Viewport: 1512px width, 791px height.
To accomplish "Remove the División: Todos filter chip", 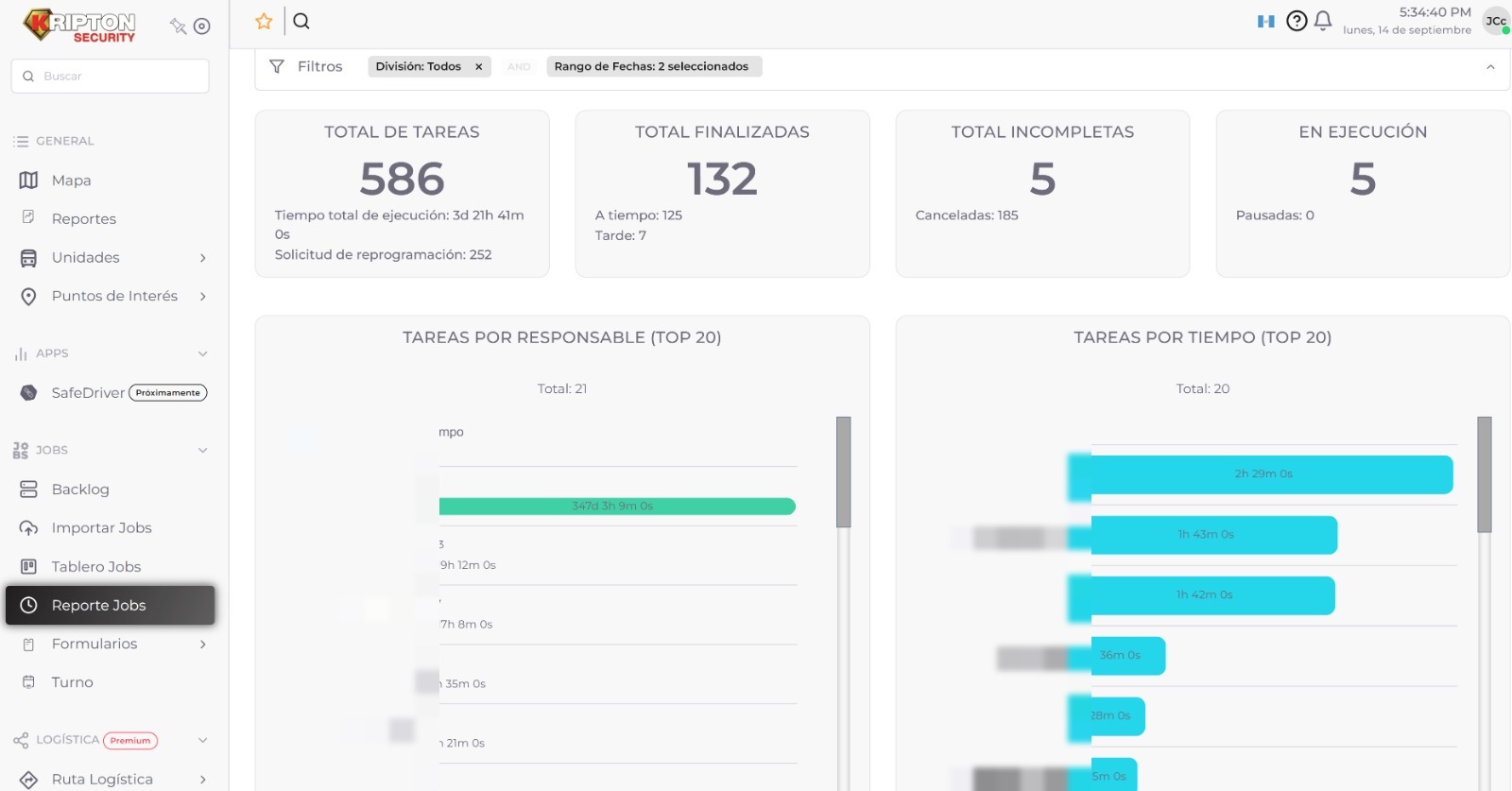I will (x=479, y=66).
